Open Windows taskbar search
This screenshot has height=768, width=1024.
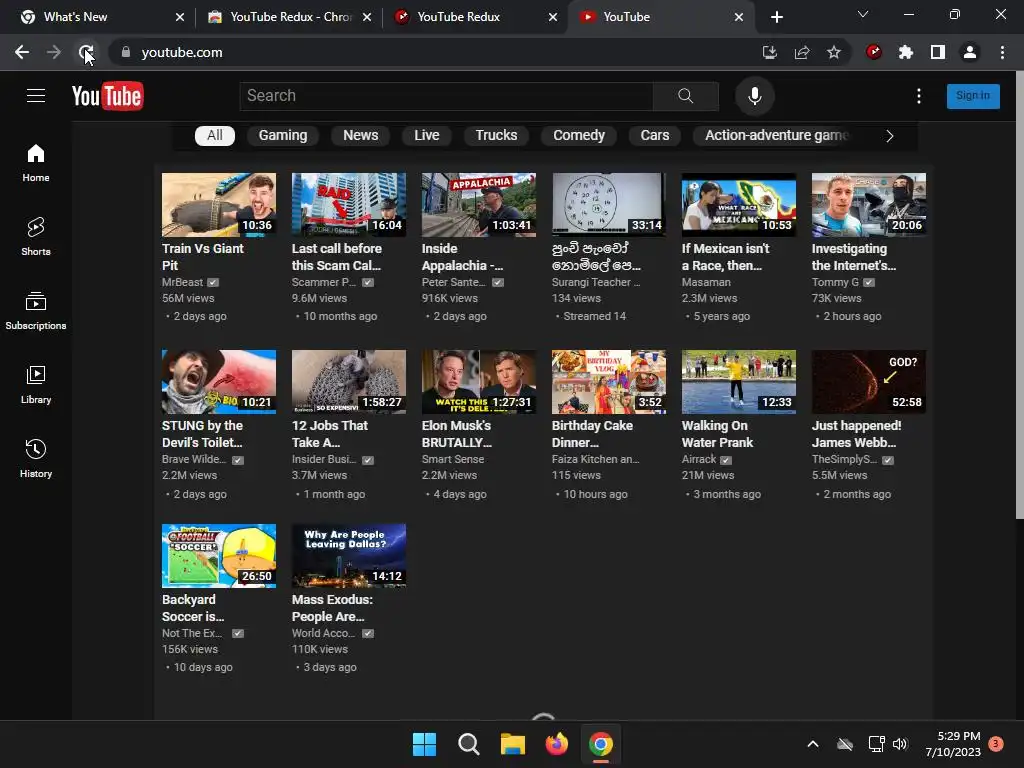468,744
